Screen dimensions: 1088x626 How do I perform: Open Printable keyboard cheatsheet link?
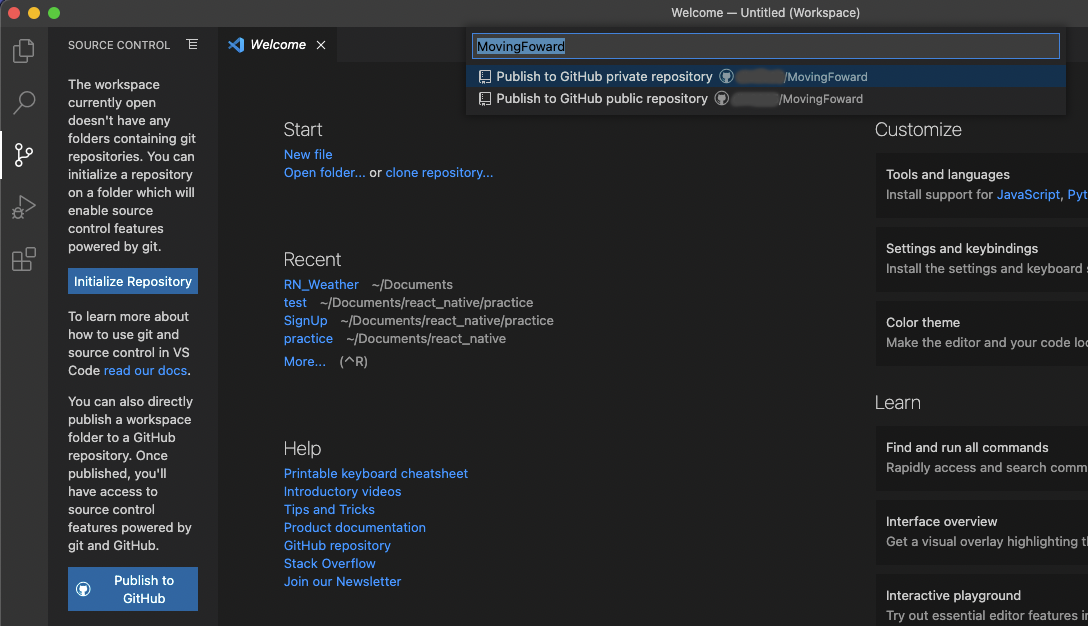coord(375,473)
